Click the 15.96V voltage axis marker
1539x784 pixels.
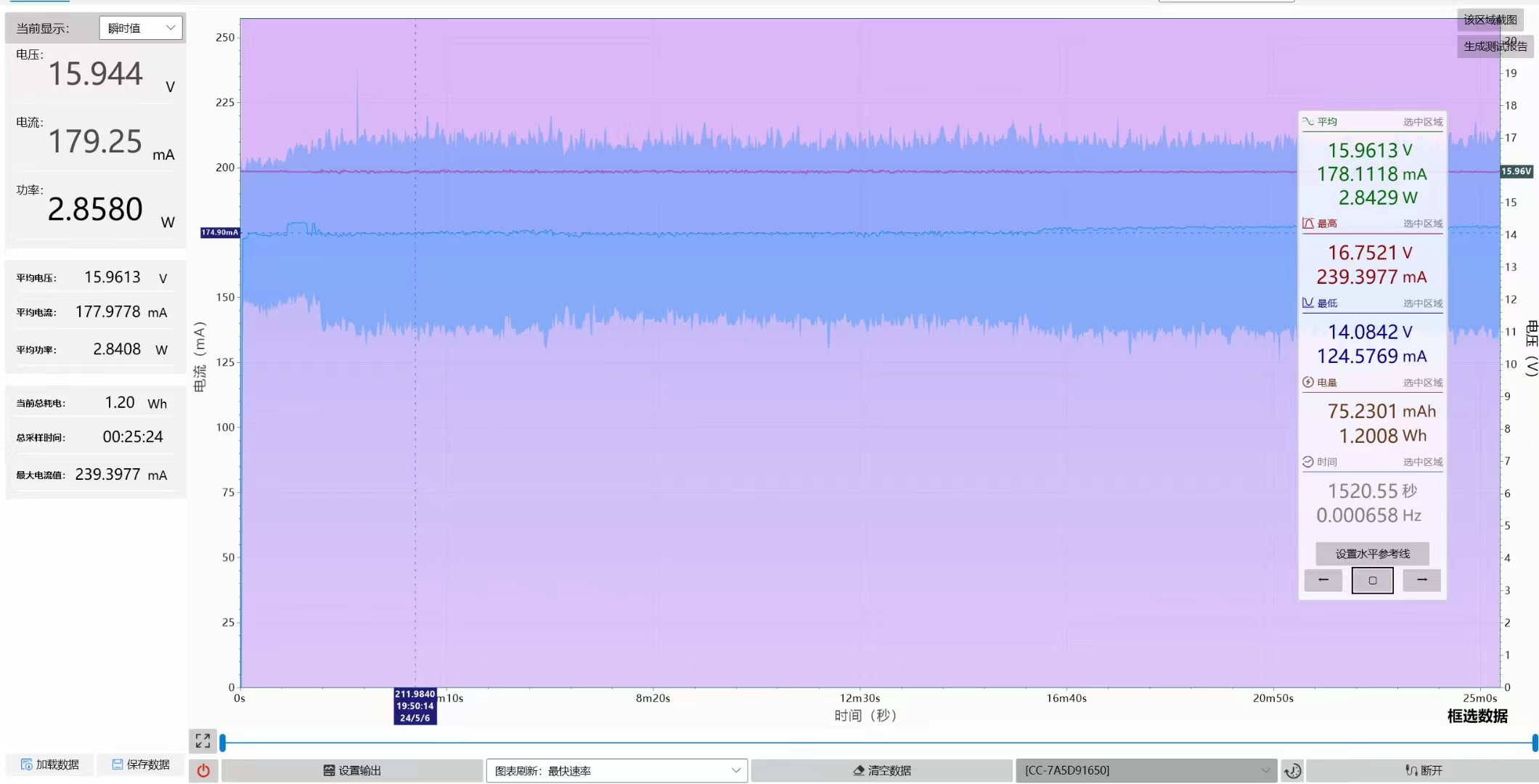pyautogui.click(x=1516, y=171)
